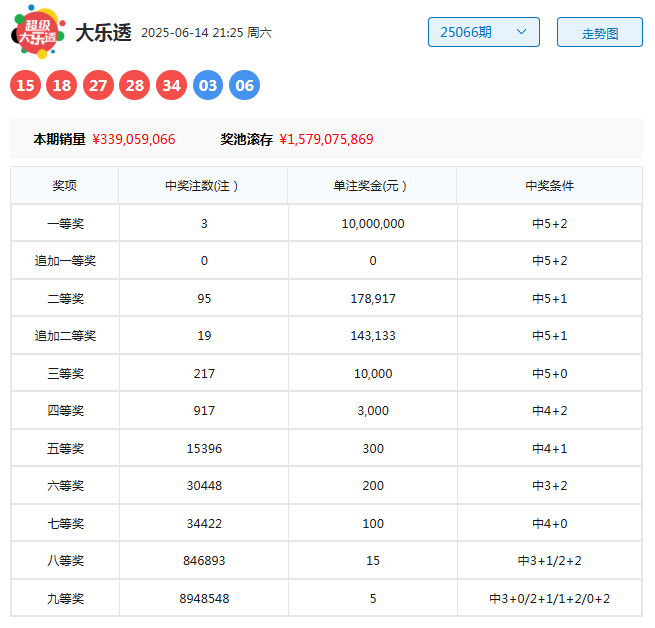The image size is (655, 628).
Task: Click the 九等奖 row label
Action: pos(66,598)
